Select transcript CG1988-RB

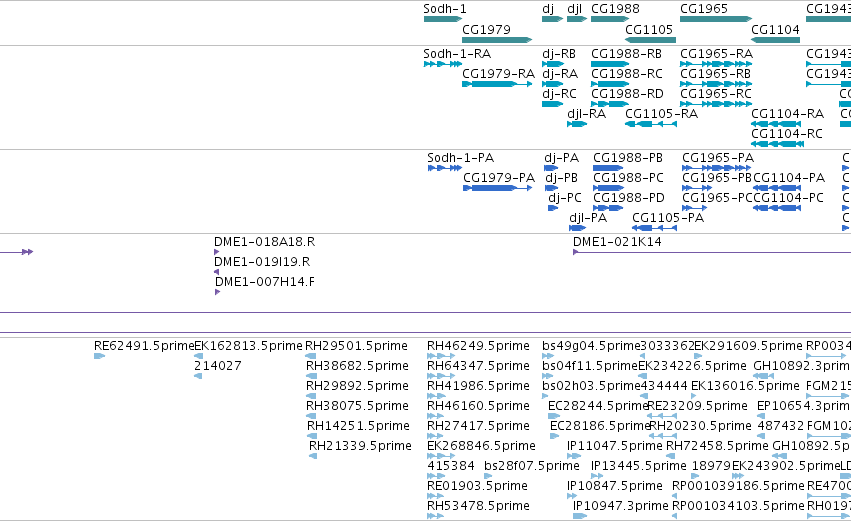[610, 64]
